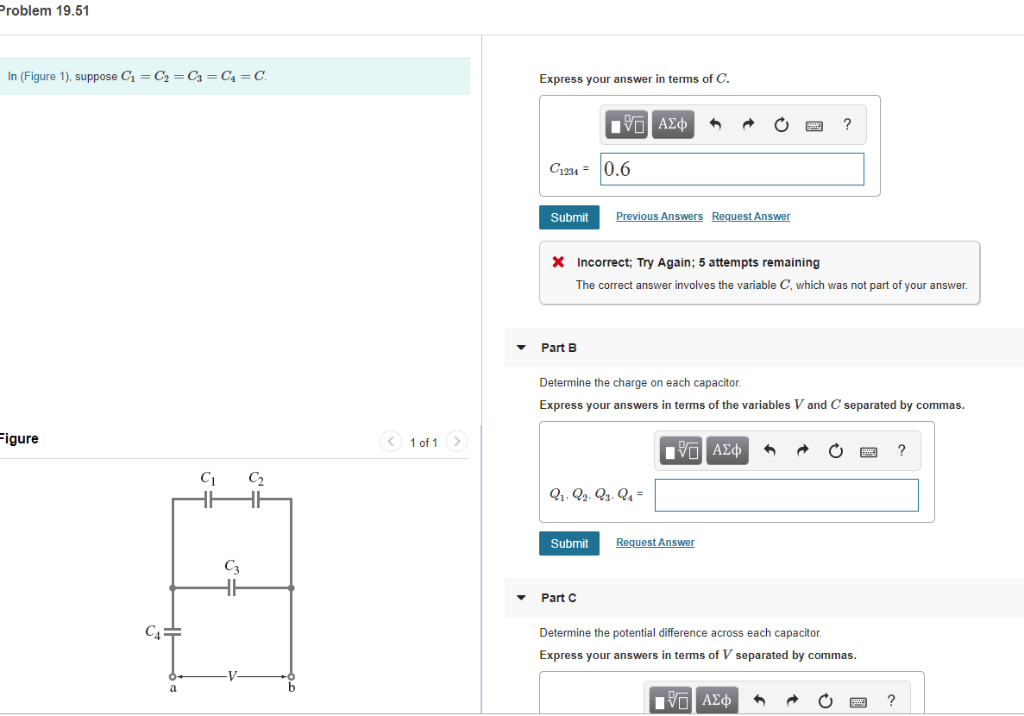Collapse the Part C section
The height and width of the screenshot is (716, 1024).
pos(521,597)
